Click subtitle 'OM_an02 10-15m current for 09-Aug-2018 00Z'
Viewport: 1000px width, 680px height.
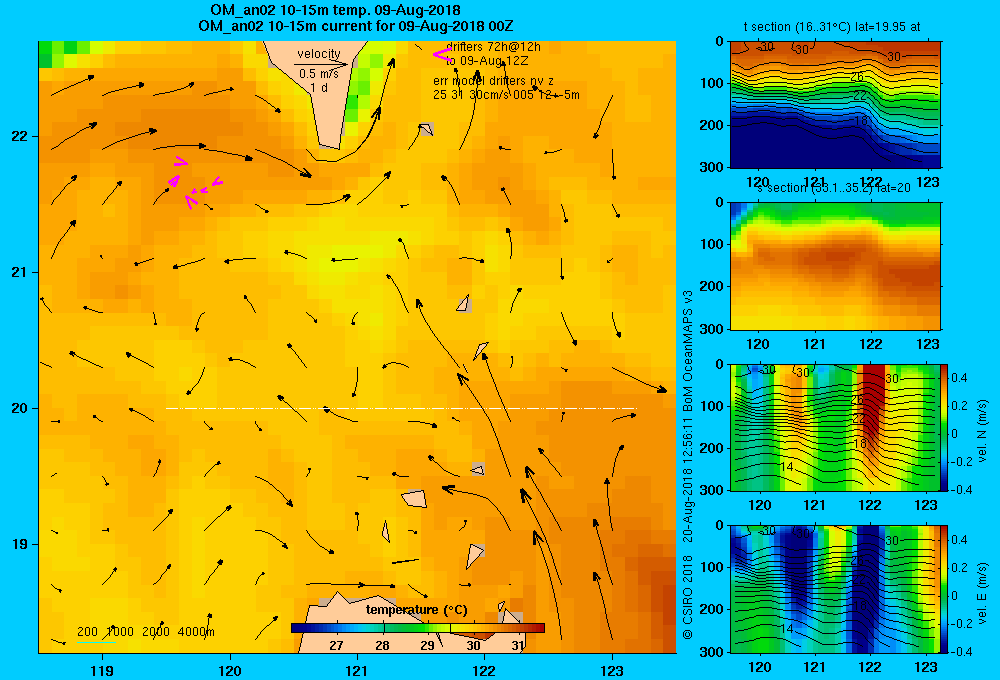pyautogui.click(x=356, y=26)
